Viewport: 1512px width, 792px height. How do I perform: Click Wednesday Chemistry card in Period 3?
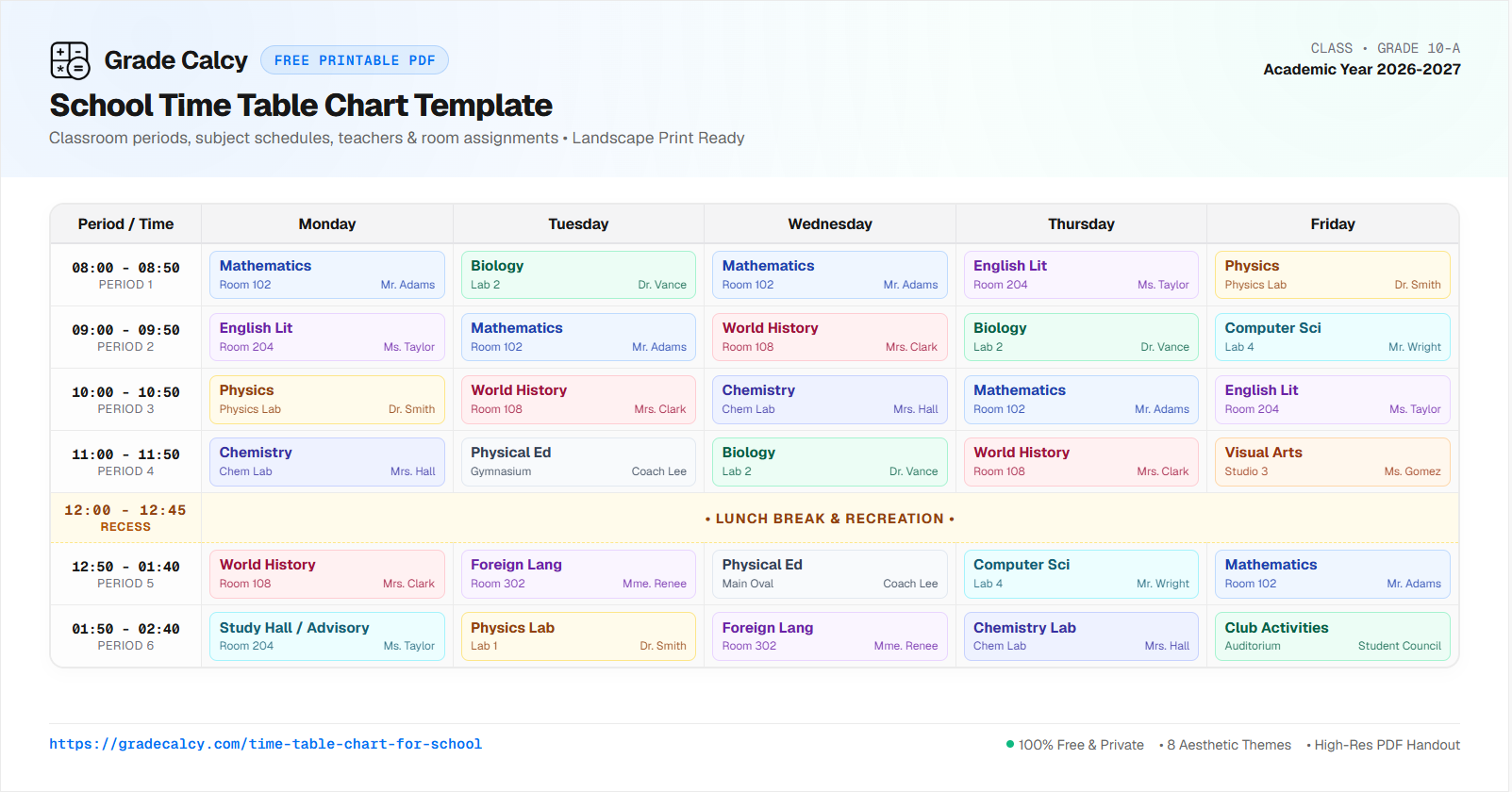point(830,399)
